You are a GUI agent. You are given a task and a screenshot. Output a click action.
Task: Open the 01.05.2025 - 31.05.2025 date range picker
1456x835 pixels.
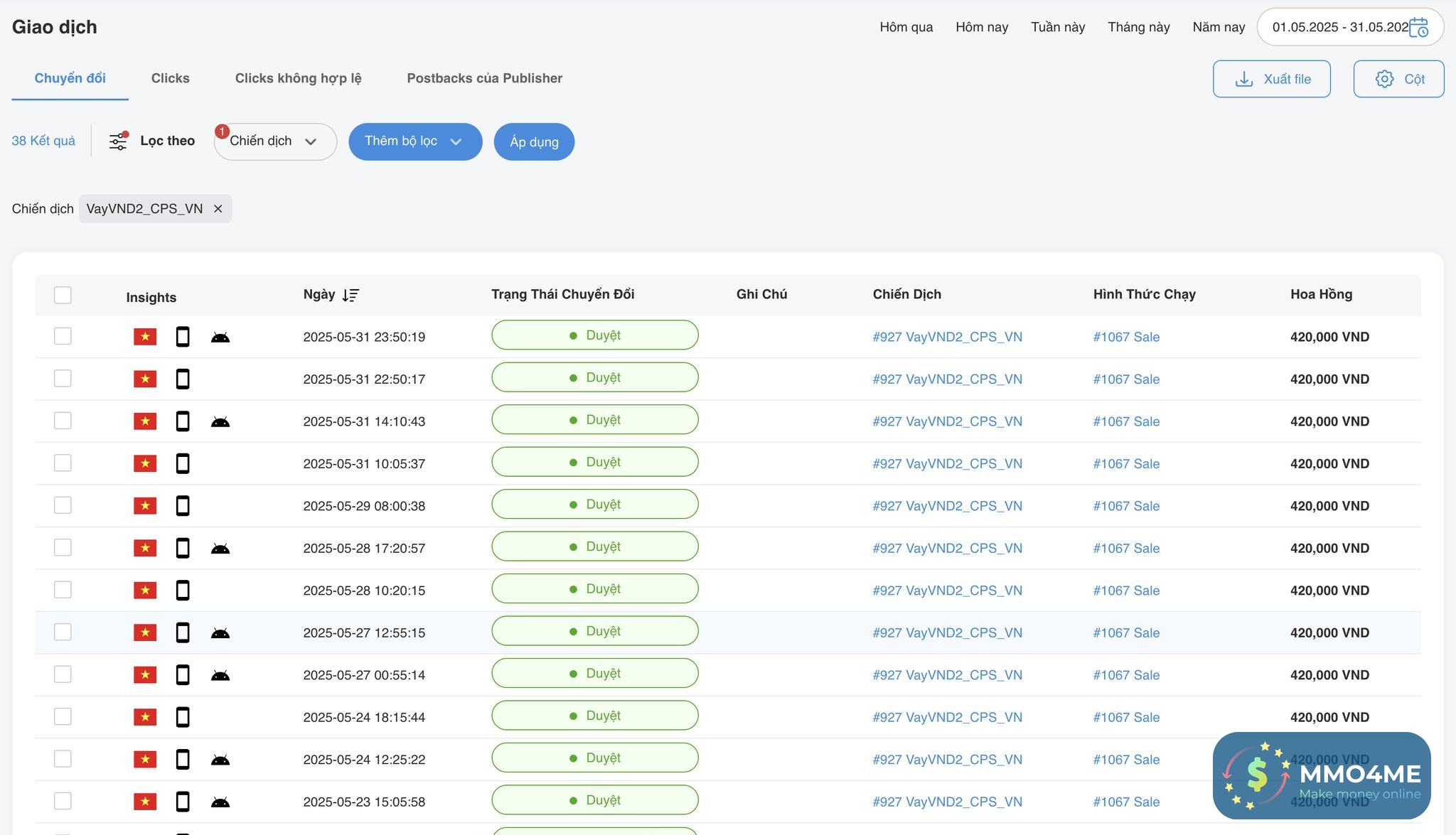(x=1339, y=28)
